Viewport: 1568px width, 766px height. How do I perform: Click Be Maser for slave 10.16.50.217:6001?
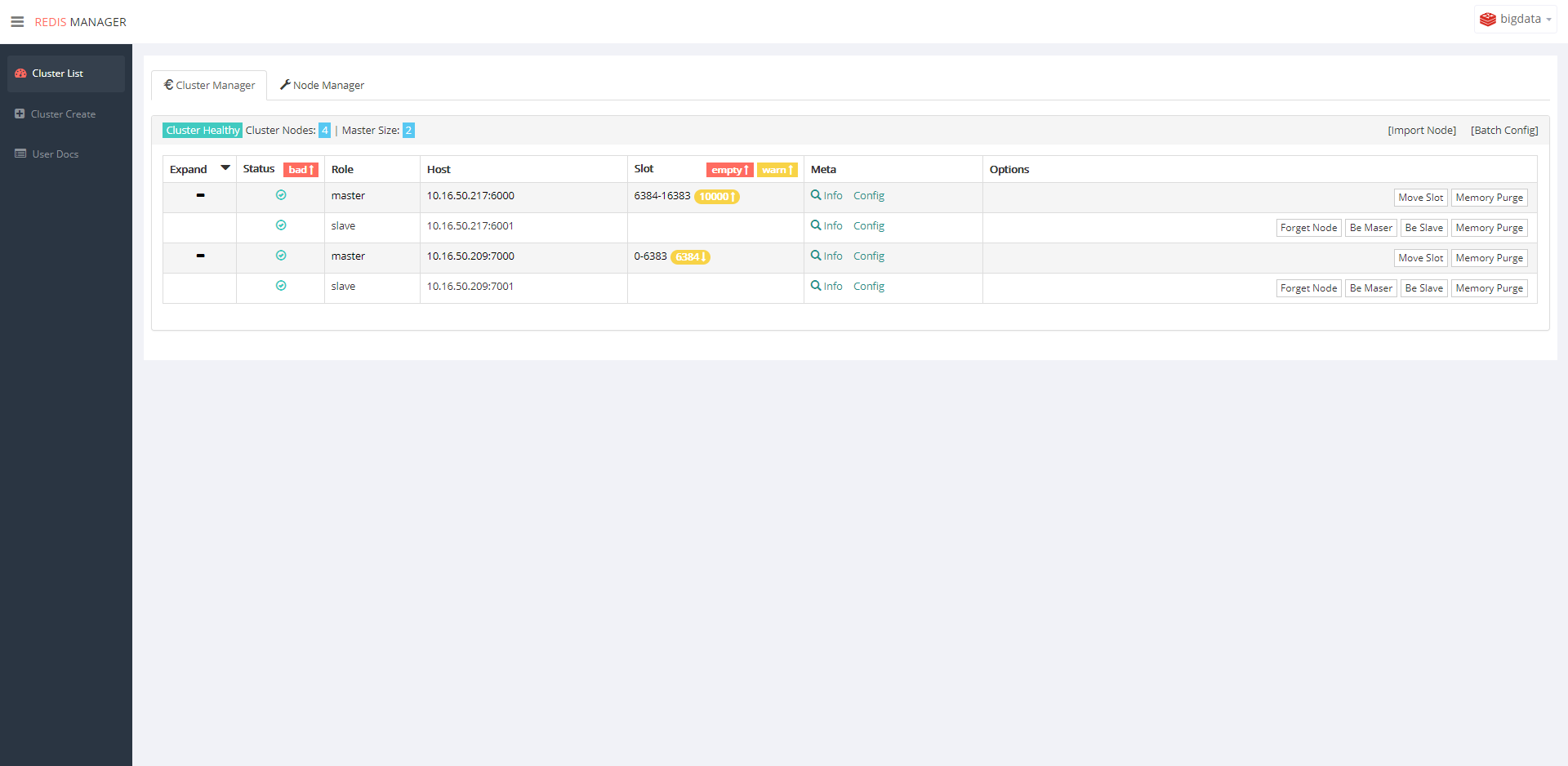pyautogui.click(x=1370, y=228)
